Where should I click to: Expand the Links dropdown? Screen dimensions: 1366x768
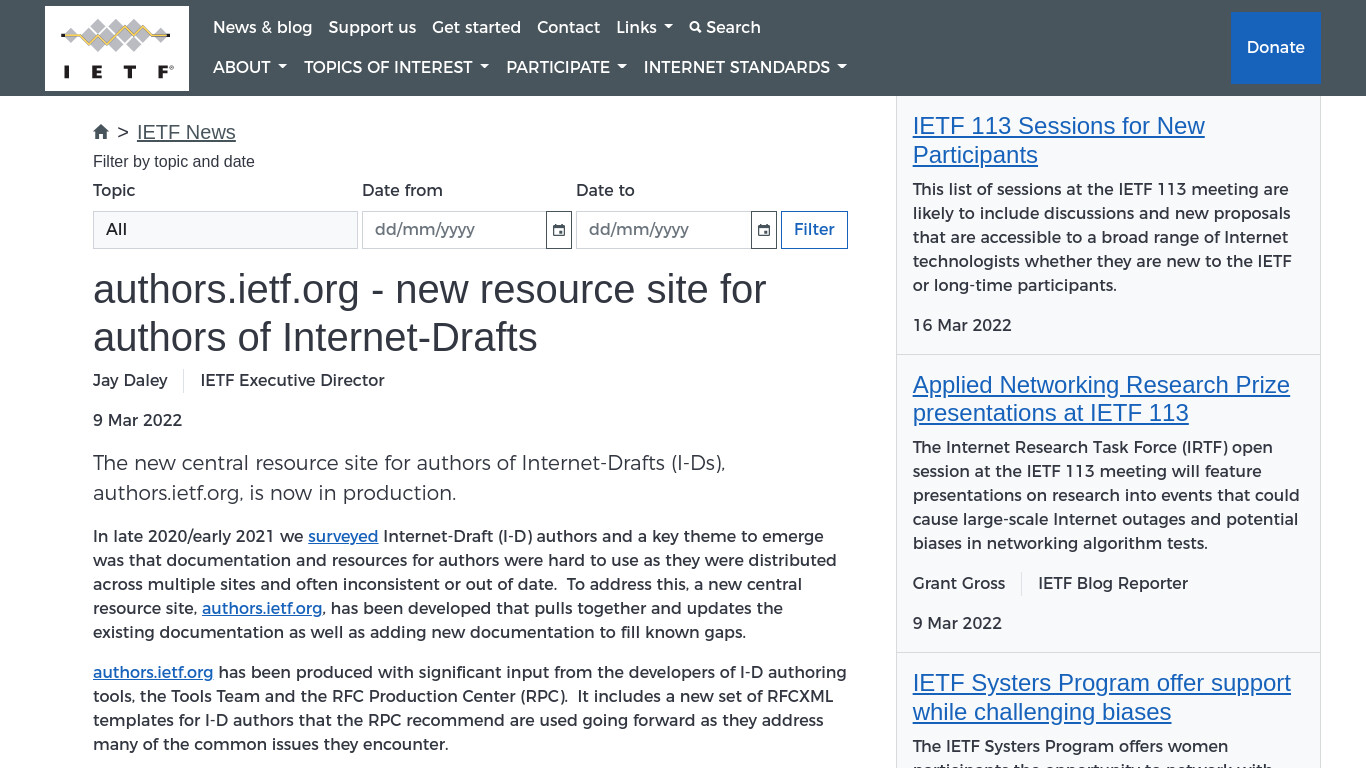(644, 27)
